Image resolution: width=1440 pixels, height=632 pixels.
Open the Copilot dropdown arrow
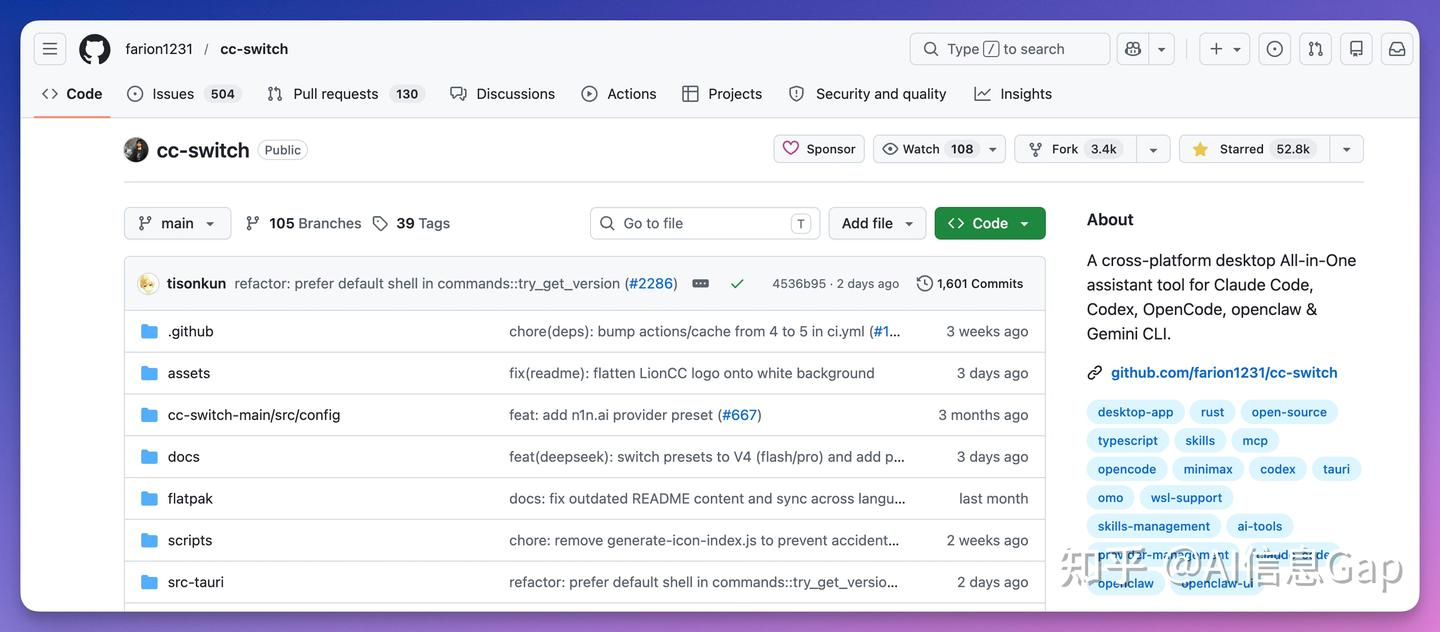[x=1161, y=49]
